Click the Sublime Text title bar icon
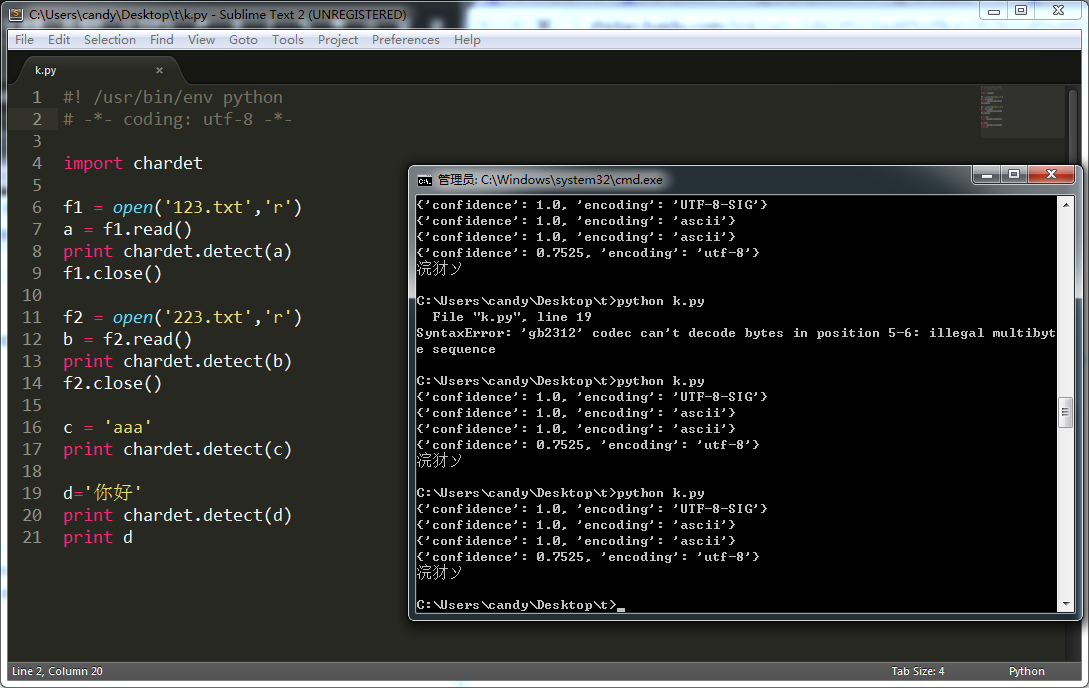This screenshot has height=688, width=1089. 16,14
